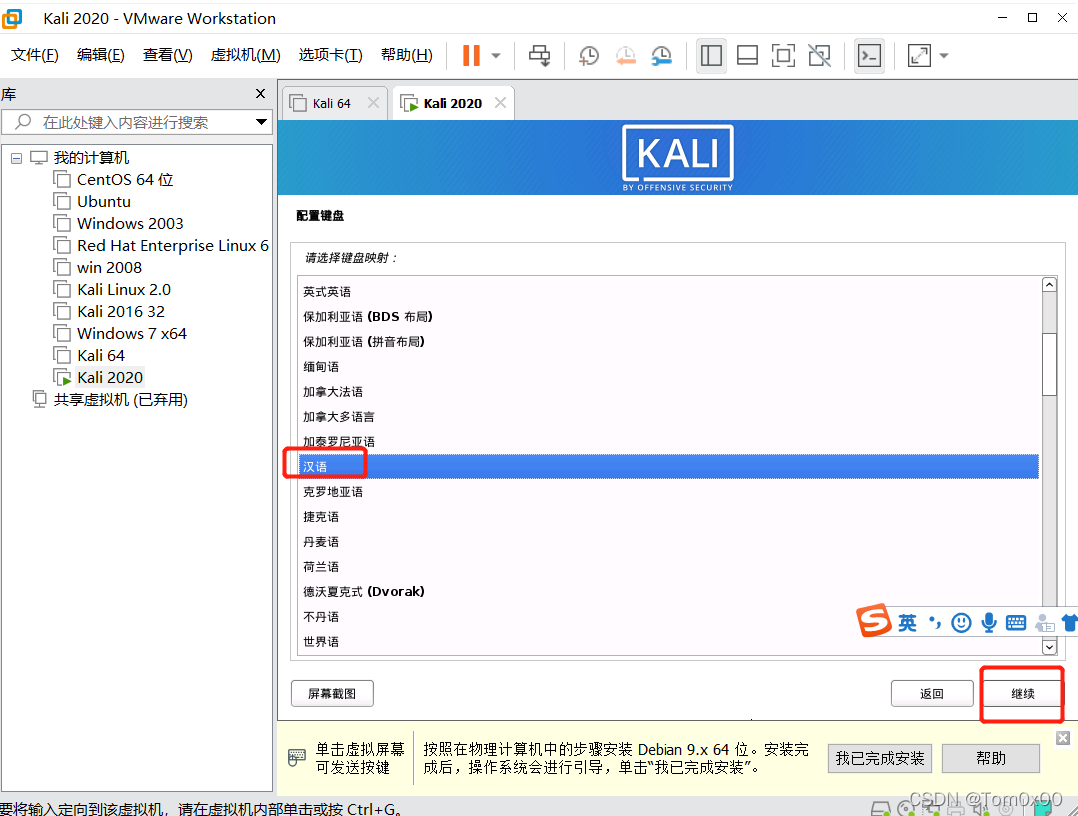Choose 汉语 keyboard layout
This screenshot has height=816, width=1078.
tap(668, 466)
